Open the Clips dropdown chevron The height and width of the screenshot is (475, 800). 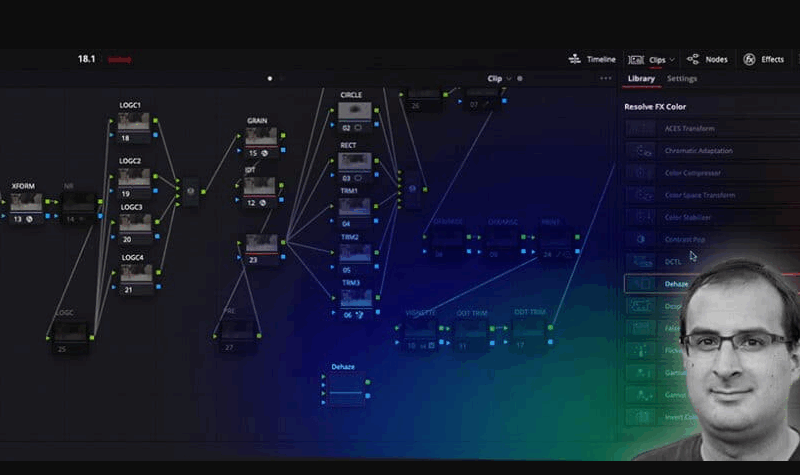click(672, 60)
